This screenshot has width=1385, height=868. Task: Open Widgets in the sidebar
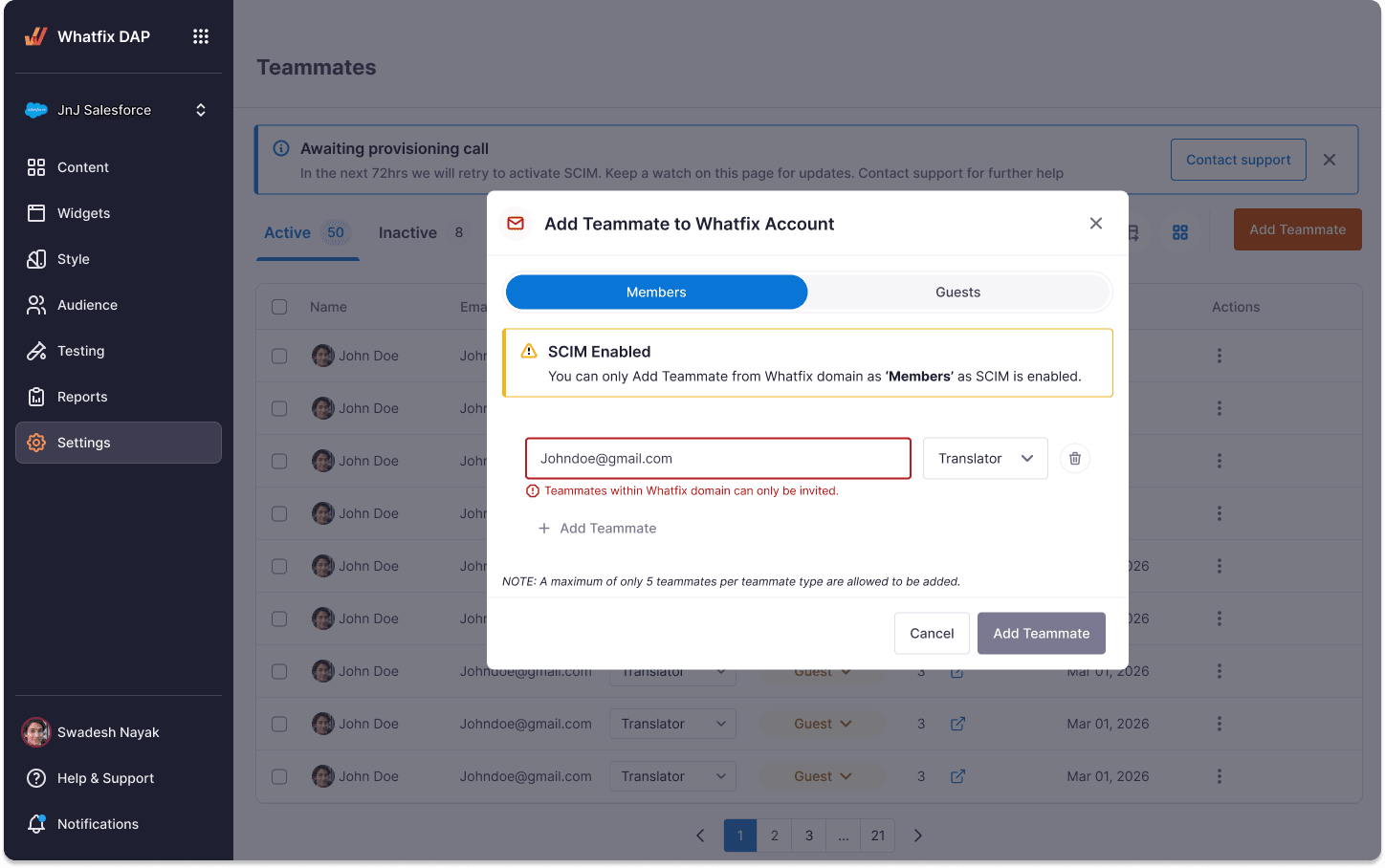pos(119,213)
